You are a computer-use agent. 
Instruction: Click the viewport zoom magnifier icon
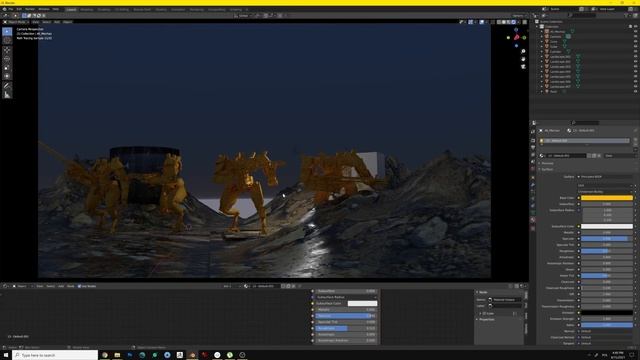[x=523, y=51]
